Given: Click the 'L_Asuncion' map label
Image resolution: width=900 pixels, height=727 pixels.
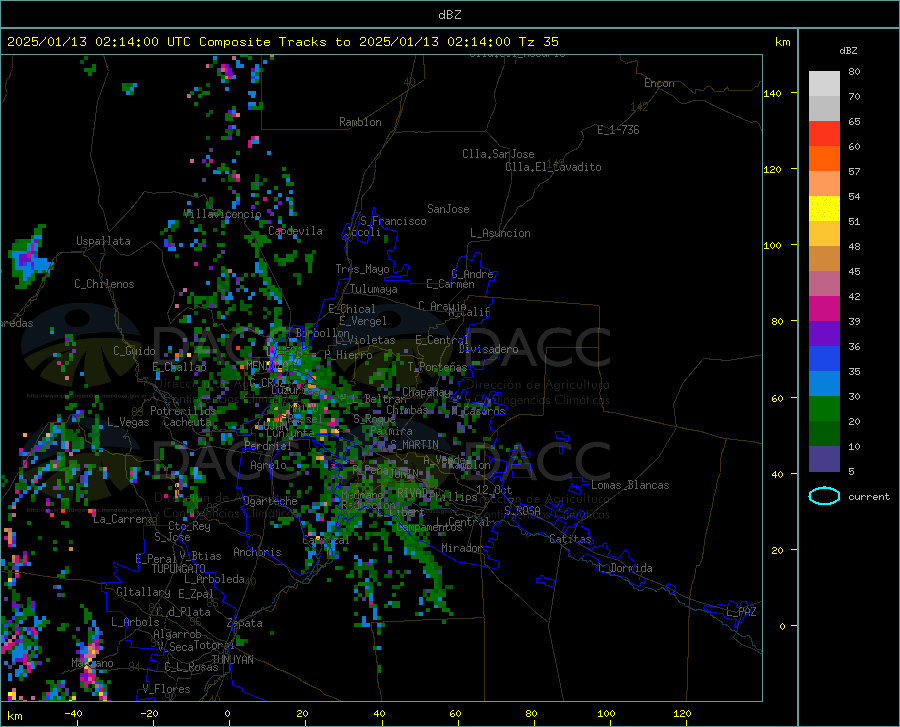Looking at the screenshot, I should click(x=500, y=233).
